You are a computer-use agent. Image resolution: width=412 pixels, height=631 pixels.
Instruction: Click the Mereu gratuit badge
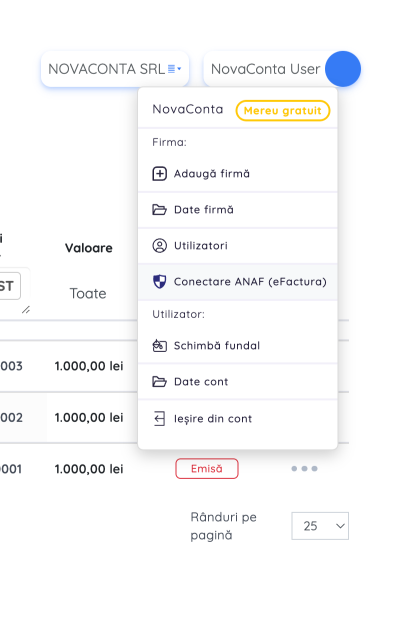[282, 111]
